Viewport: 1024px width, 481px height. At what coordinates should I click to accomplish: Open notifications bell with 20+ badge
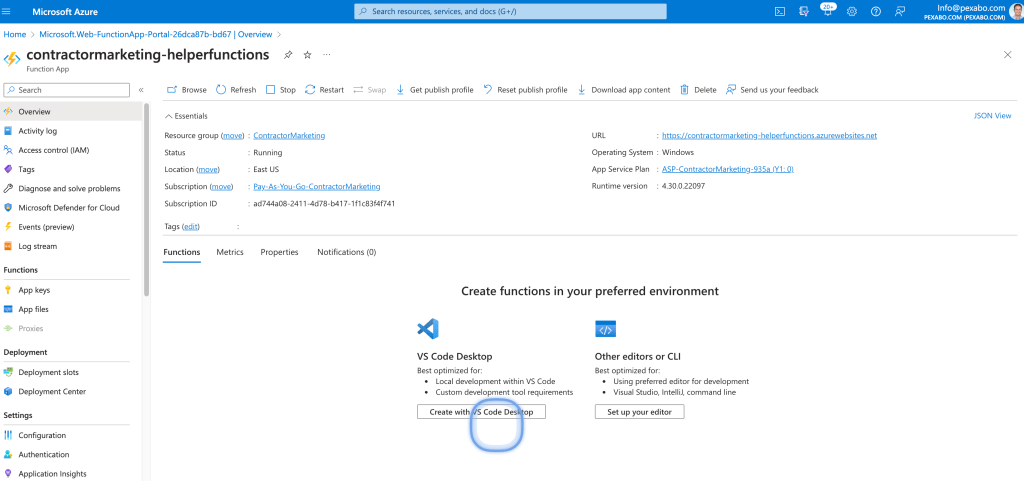click(x=827, y=10)
